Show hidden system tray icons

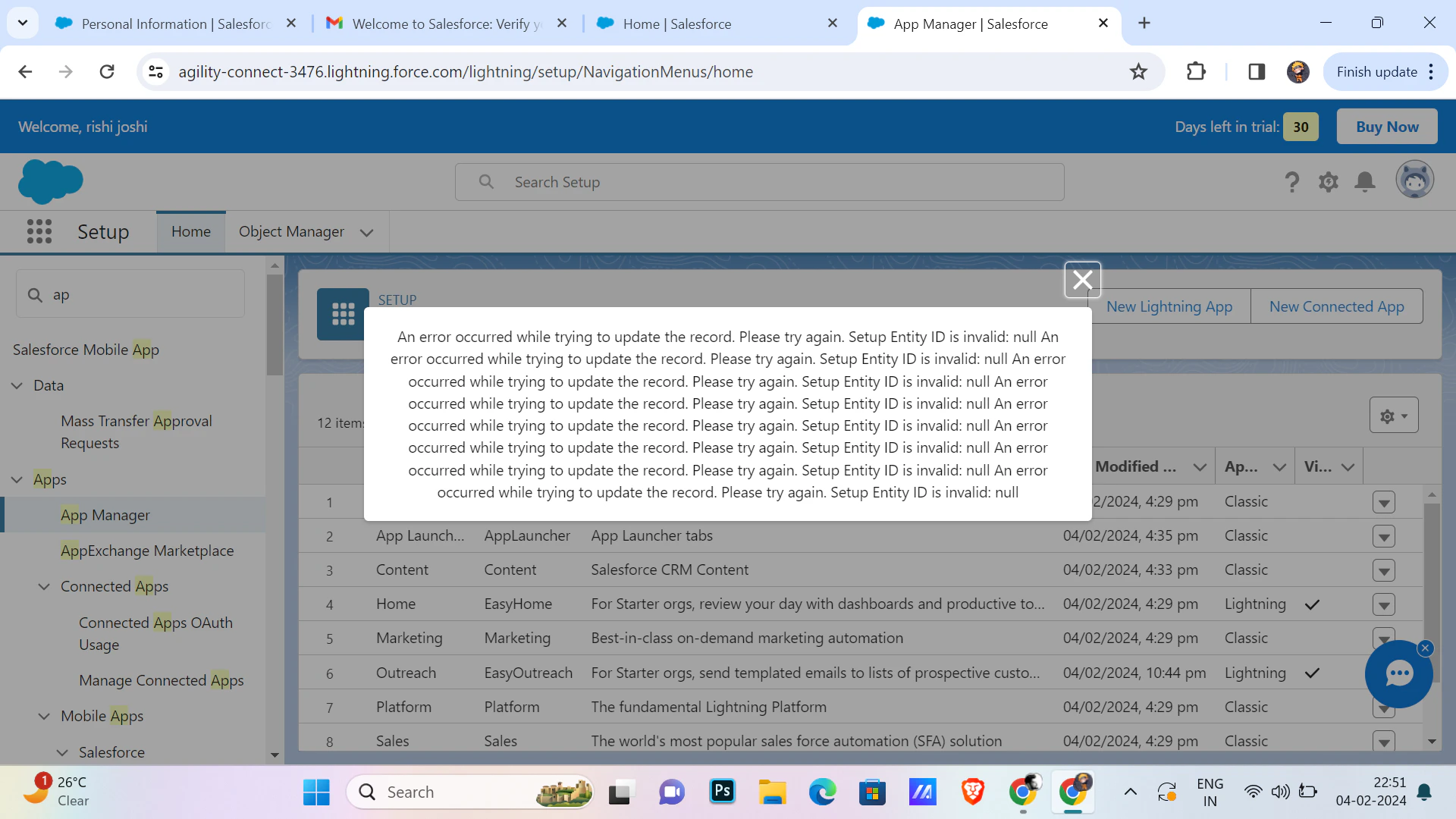coord(1130,792)
